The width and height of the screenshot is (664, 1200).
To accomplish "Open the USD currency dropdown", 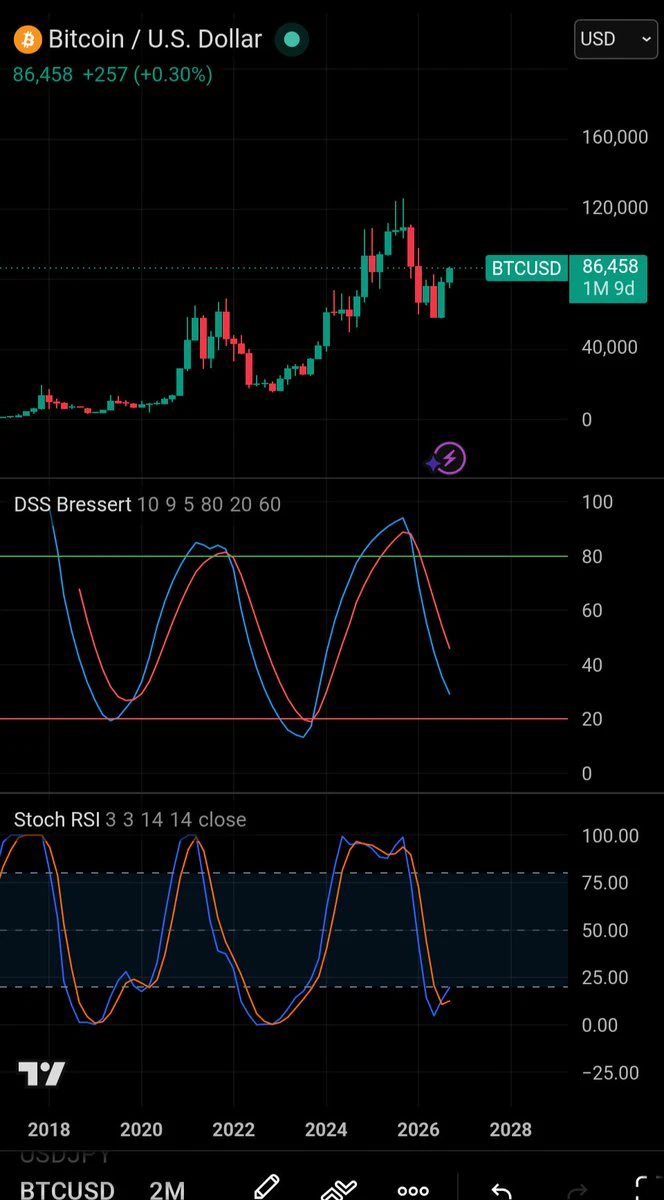I will coord(615,40).
